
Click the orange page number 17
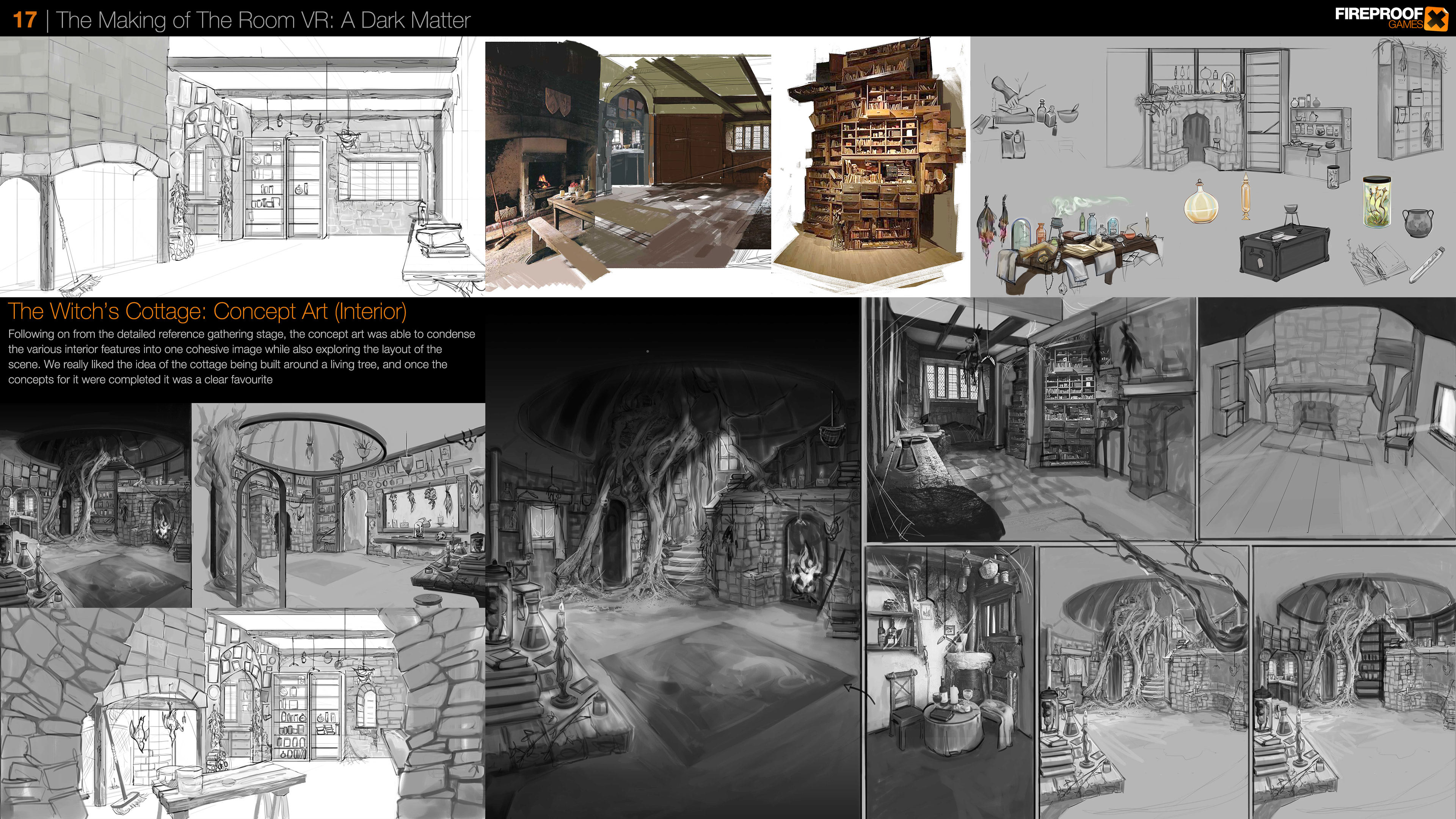coord(25,20)
